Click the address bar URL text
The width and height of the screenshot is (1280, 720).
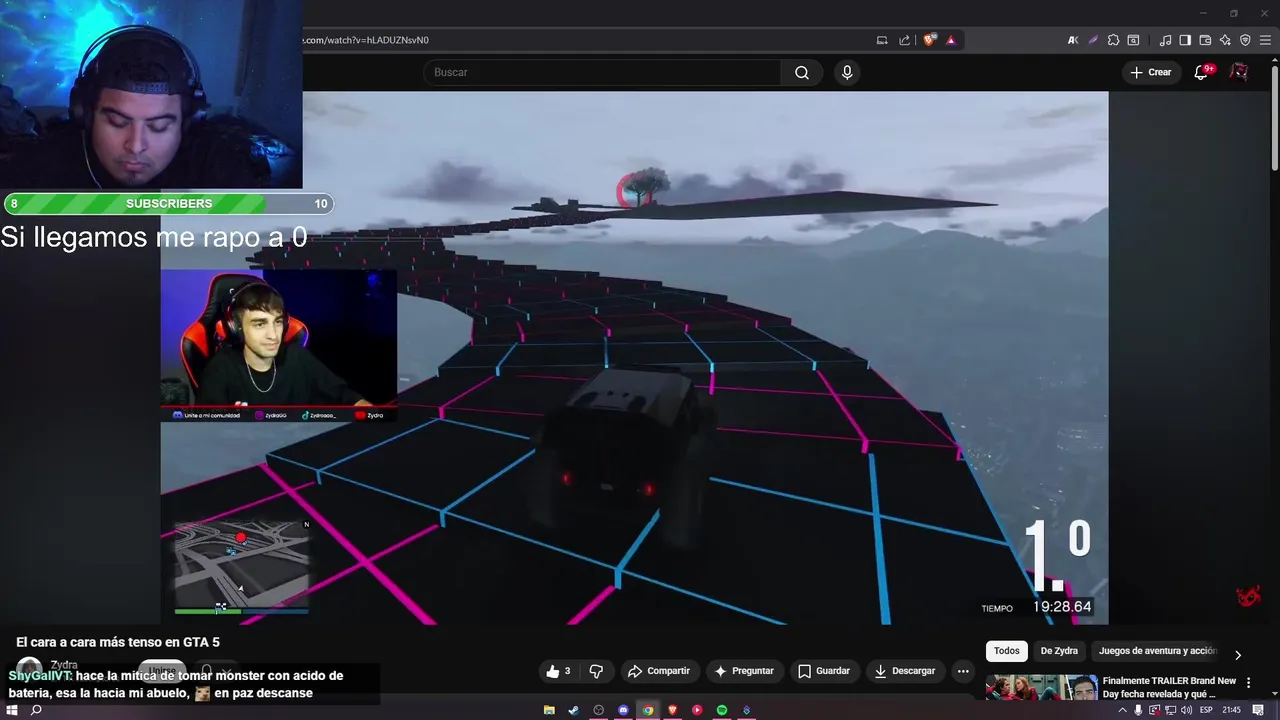(365, 40)
